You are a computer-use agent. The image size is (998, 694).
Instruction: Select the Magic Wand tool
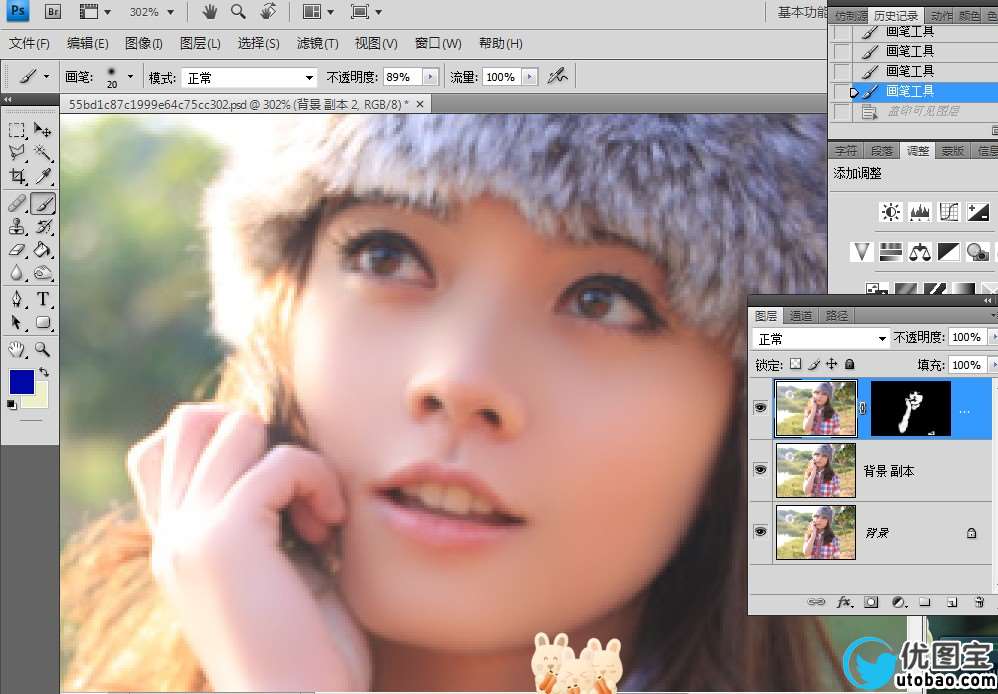(x=43, y=153)
